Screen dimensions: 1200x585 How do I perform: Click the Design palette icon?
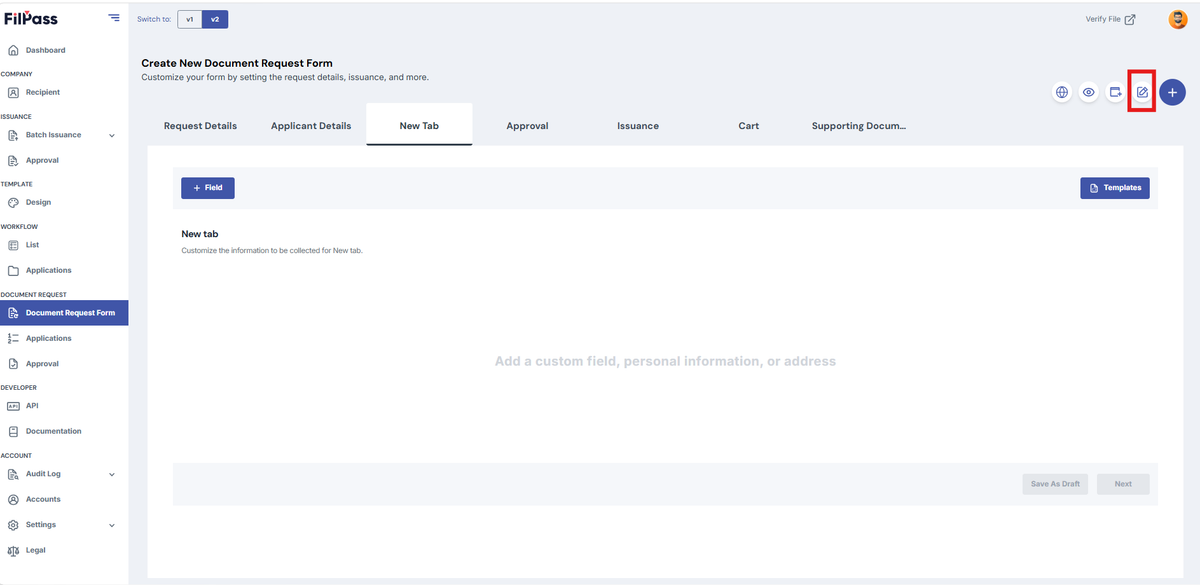(13, 202)
